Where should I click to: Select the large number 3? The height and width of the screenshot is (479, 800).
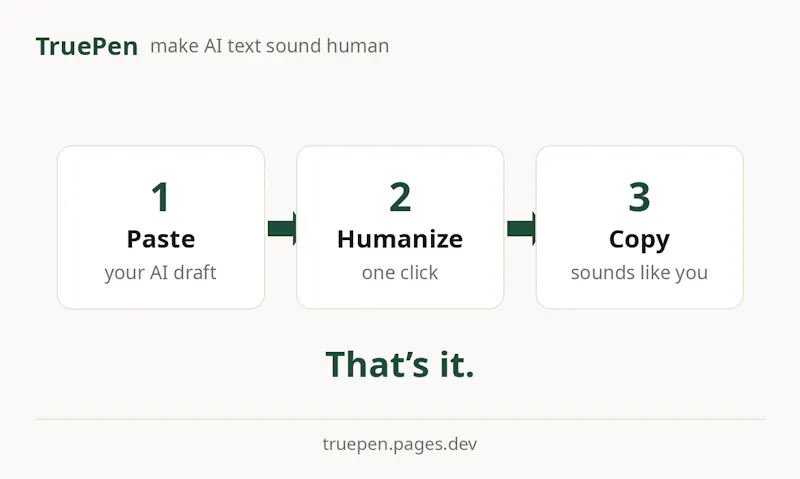coord(639,197)
